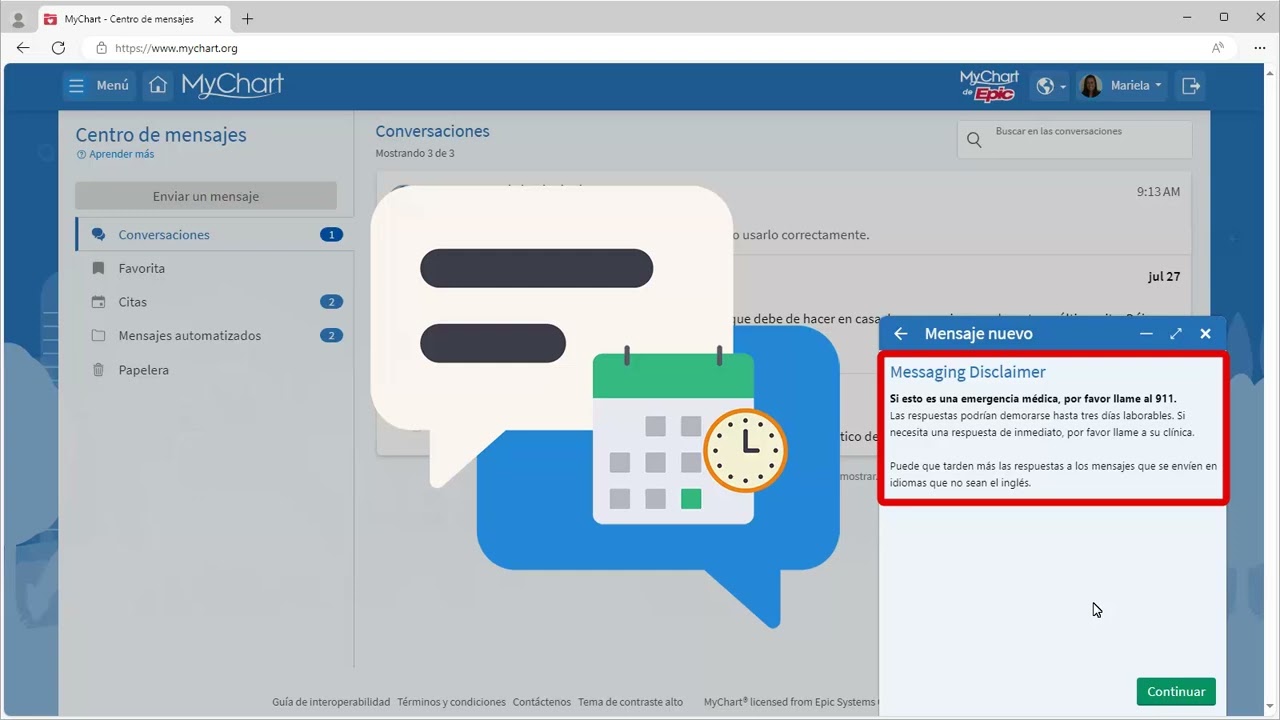1280x720 pixels.
Task: Open Términos y condiciones link
Action: coord(451,702)
